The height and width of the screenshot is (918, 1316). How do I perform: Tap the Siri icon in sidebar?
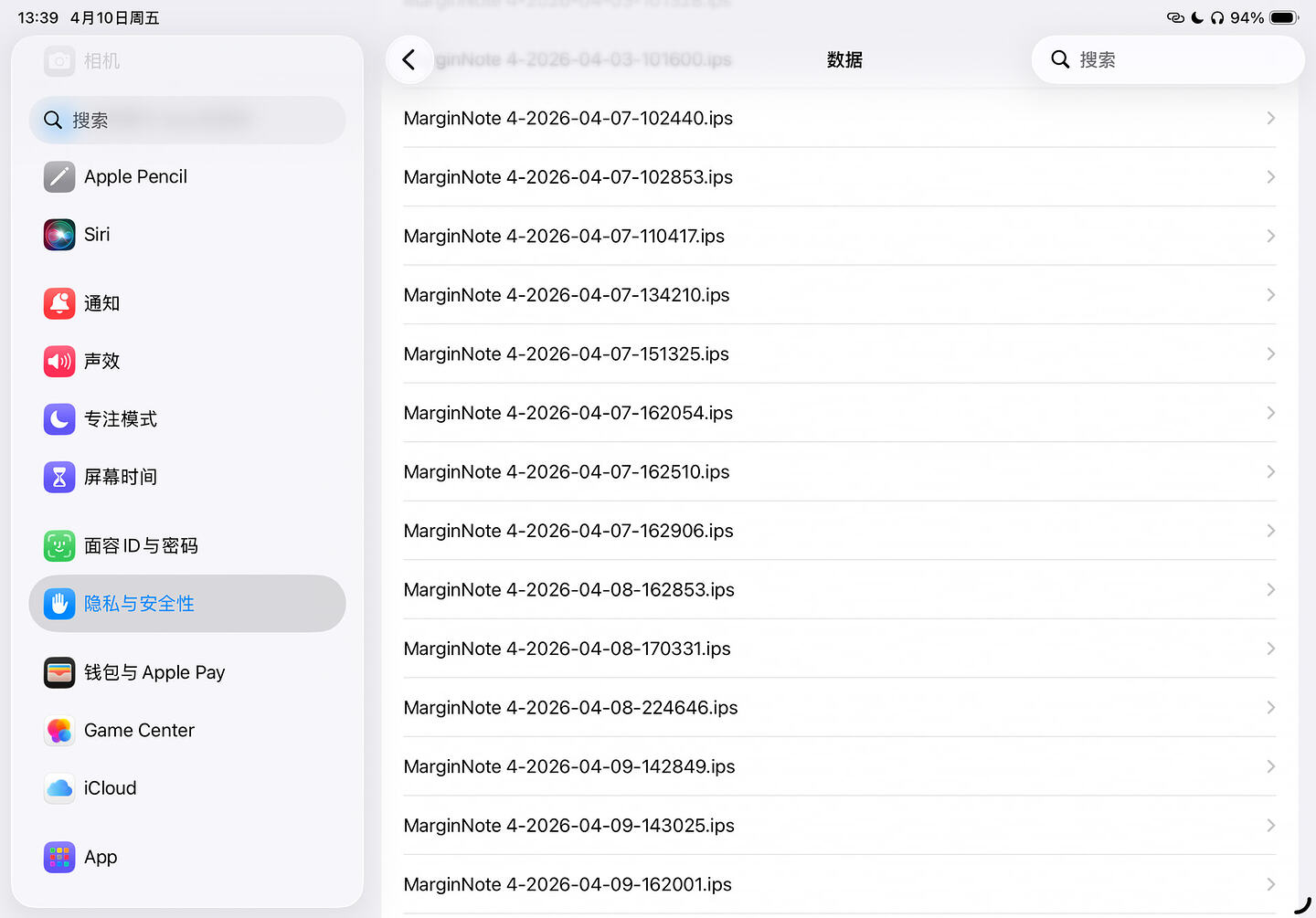point(59,235)
